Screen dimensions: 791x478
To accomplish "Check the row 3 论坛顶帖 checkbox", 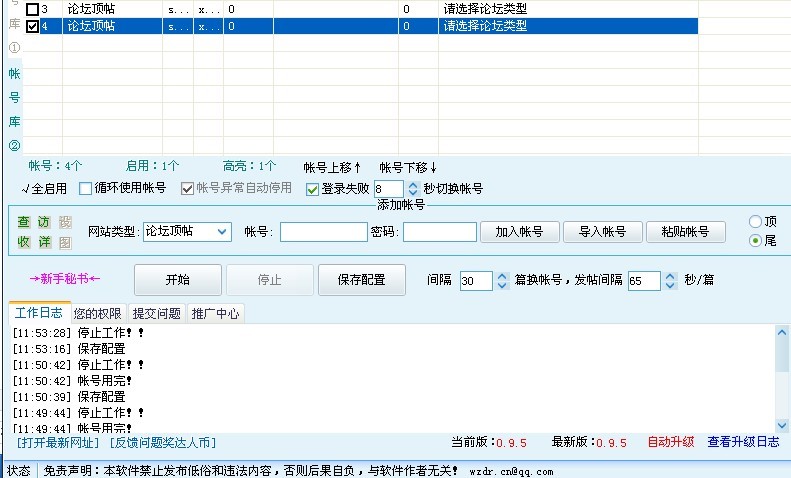I will coord(33,9).
